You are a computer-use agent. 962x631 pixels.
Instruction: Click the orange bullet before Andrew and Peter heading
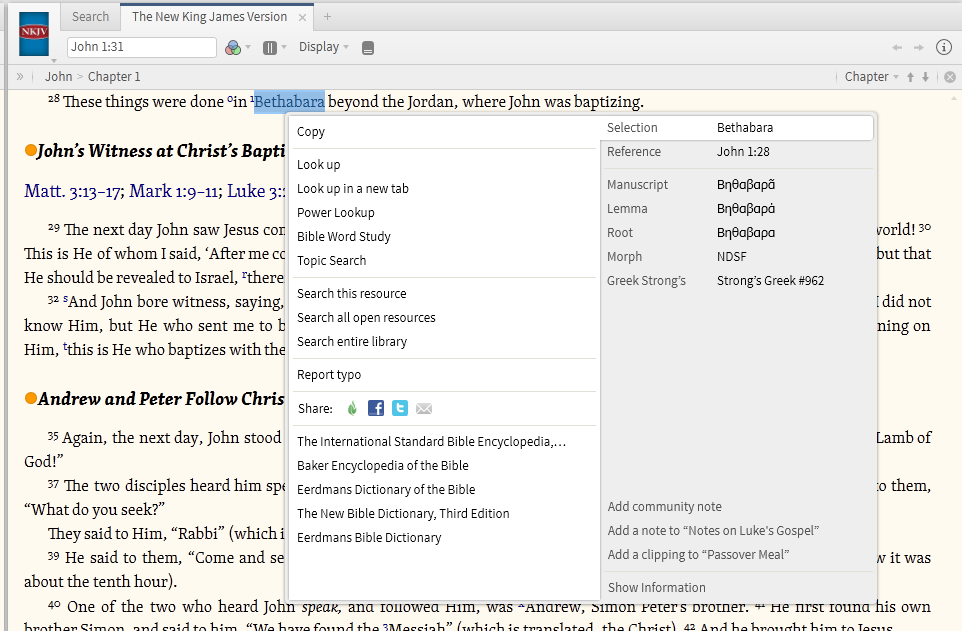(30, 398)
